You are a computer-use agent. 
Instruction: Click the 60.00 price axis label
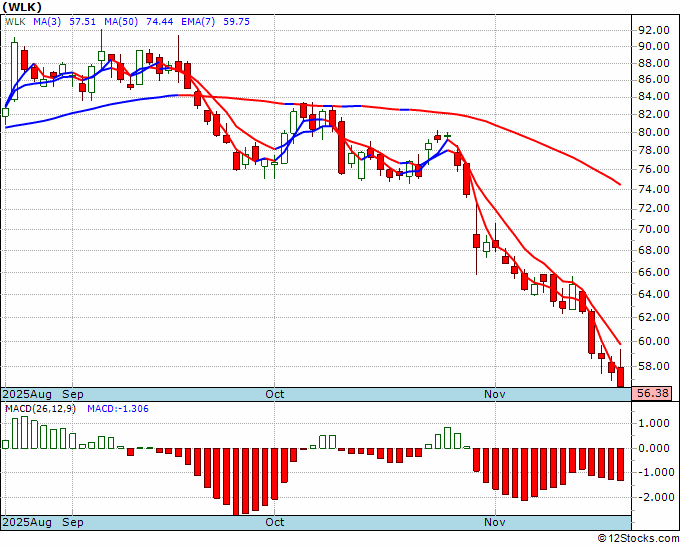654,341
